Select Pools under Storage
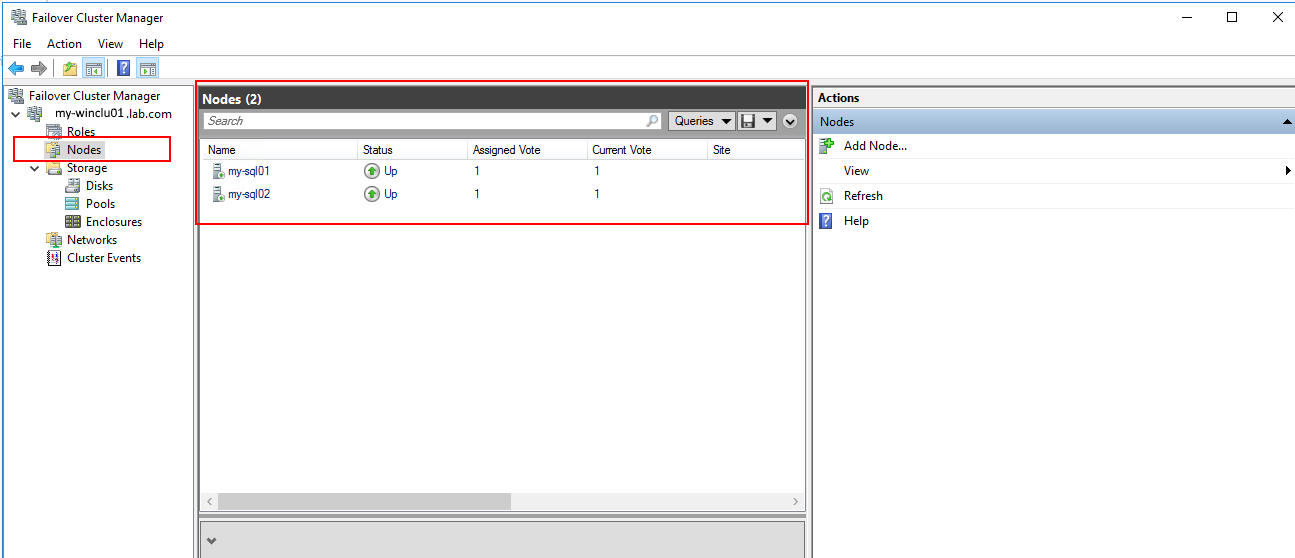The width and height of the screenshot is (1295, 558). tap(100, 204)
